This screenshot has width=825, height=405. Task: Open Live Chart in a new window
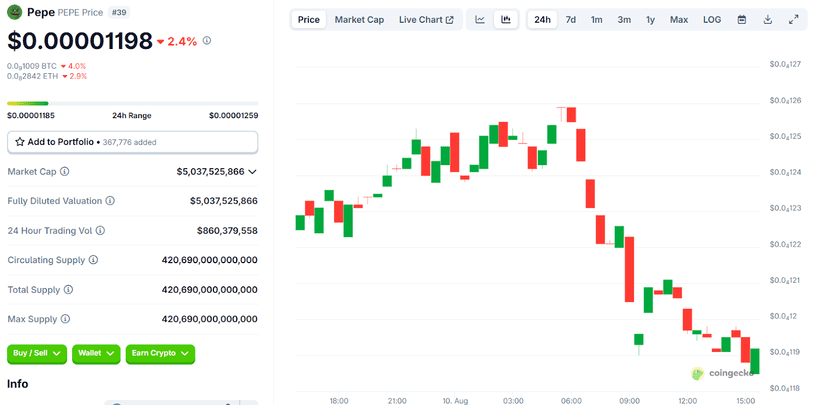coord(426,19)
